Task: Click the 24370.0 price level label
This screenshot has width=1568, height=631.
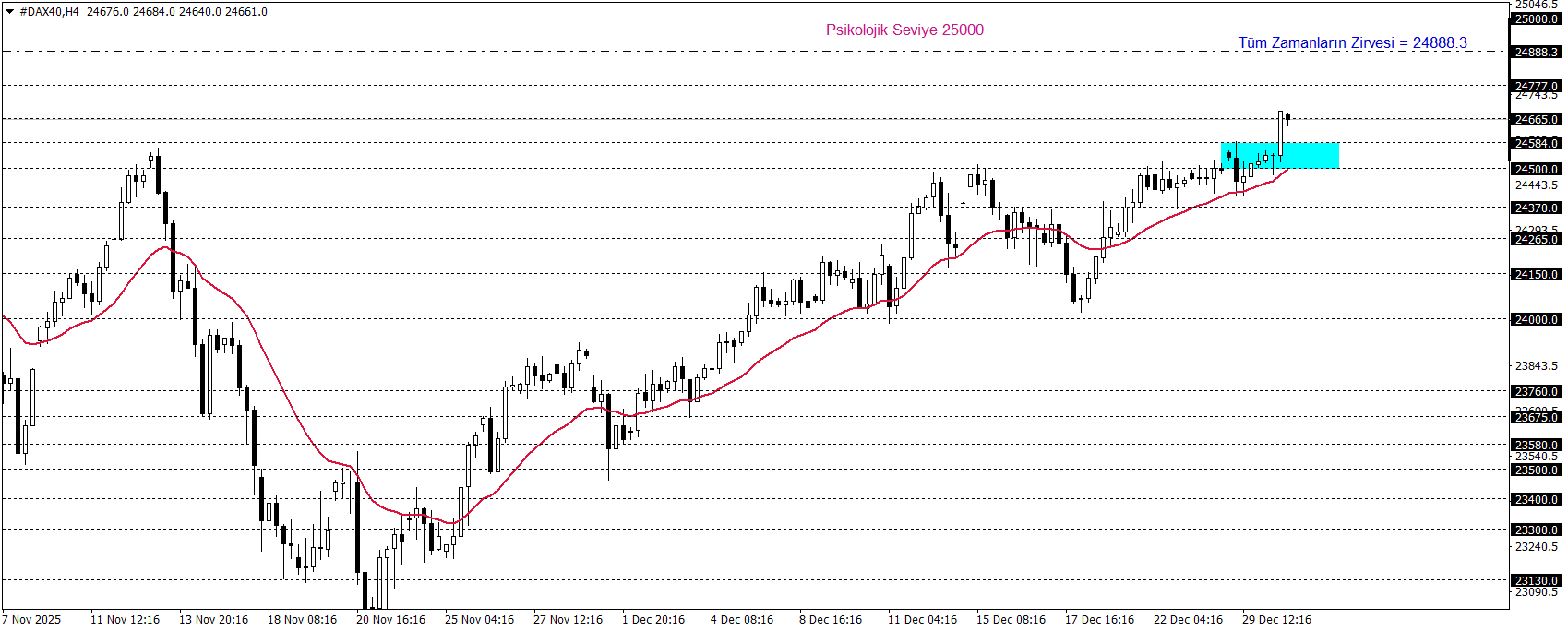Action: click(1537, 208)
